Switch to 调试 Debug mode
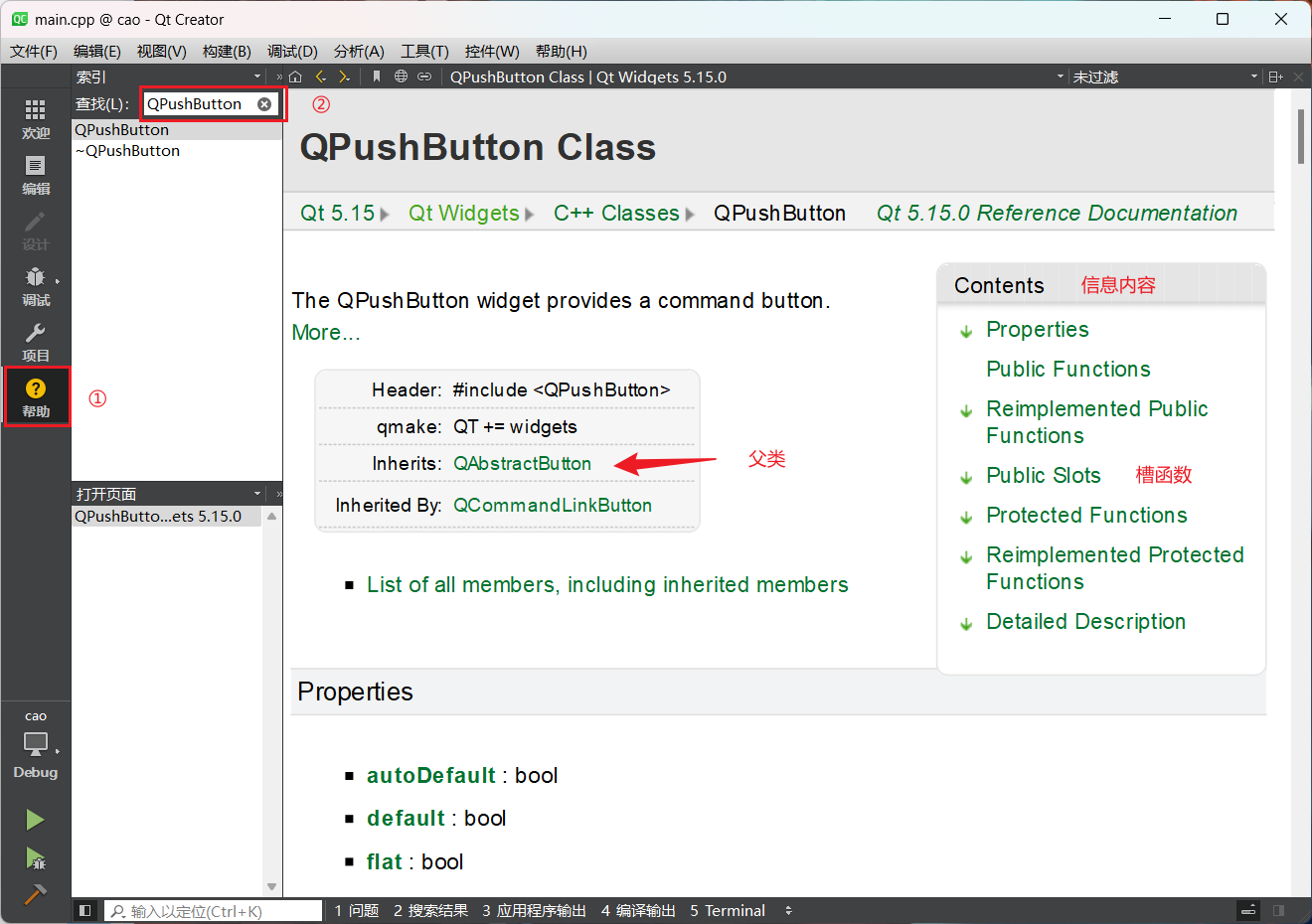Image resolution: width=1312 pixels, height=924 pixels. (x=36, y=286)
